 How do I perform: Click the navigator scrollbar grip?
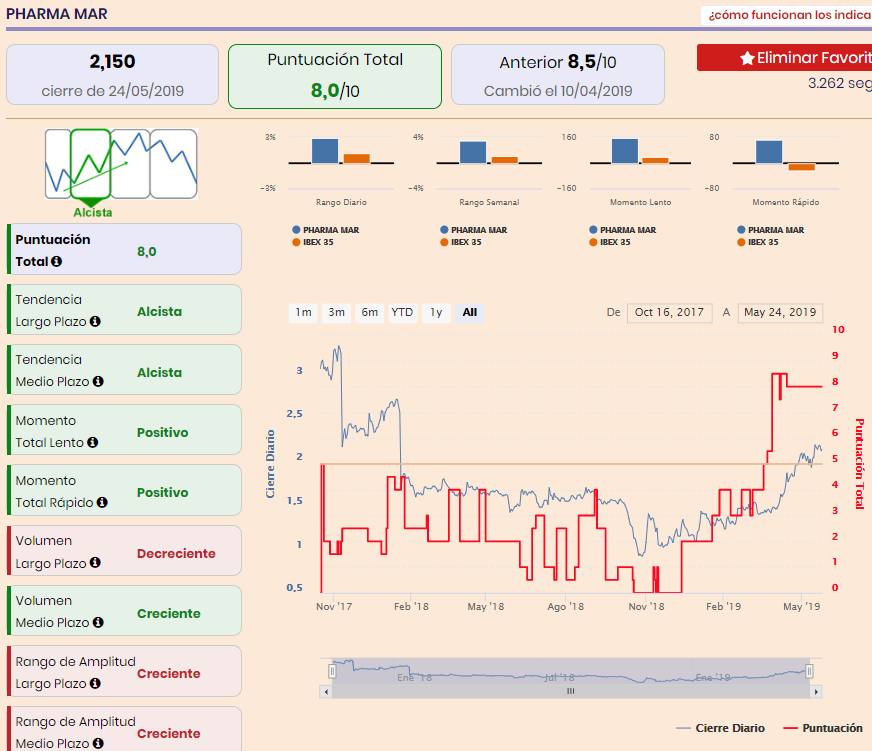[571, 691]
